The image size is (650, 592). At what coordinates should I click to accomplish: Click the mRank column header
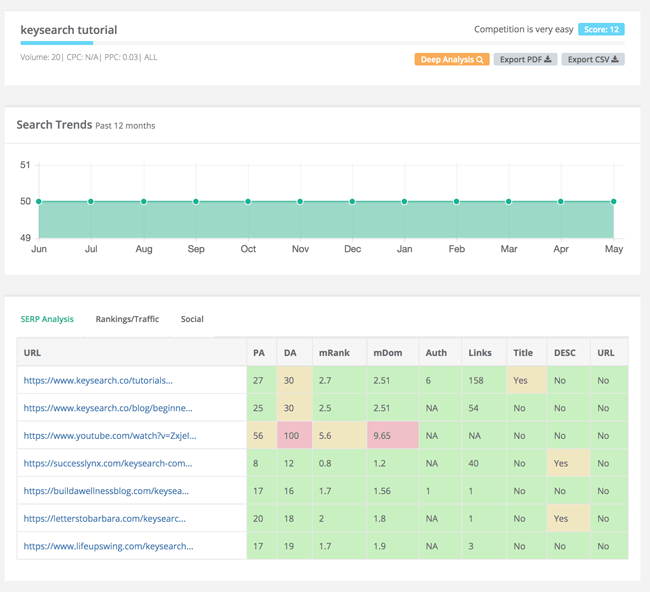click(333, 352)
